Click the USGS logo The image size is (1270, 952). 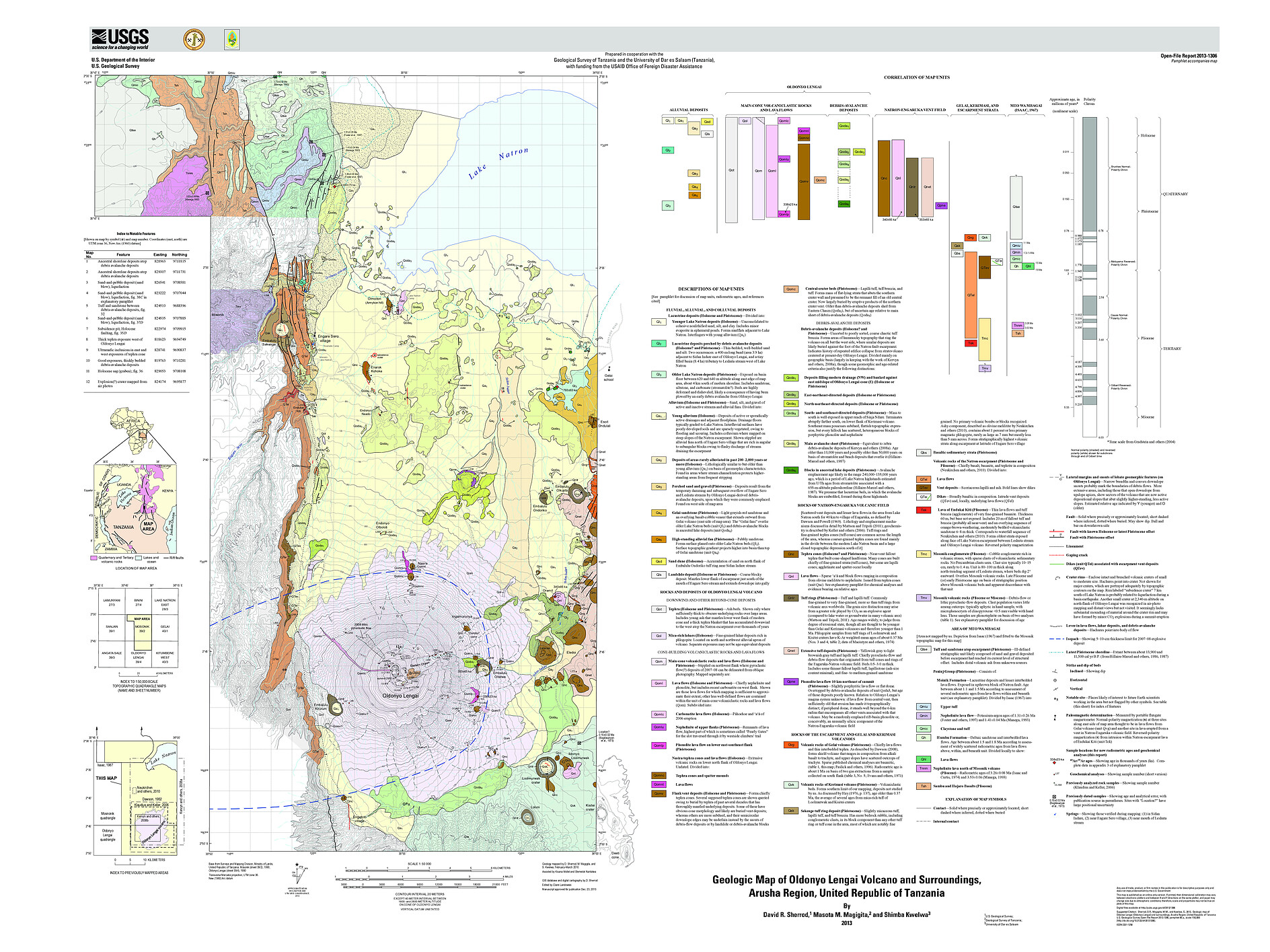point(120,39)
